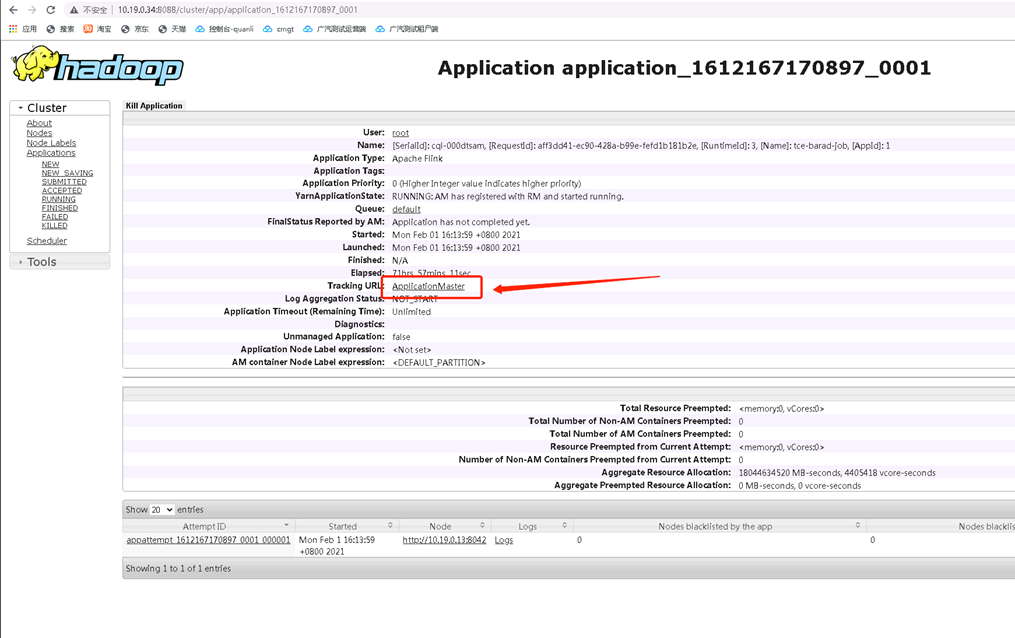This screenshot has width=1015, height=638.
Task: Open the 广汽测试运营端 bookmark
Action: (x=335, y=29)
